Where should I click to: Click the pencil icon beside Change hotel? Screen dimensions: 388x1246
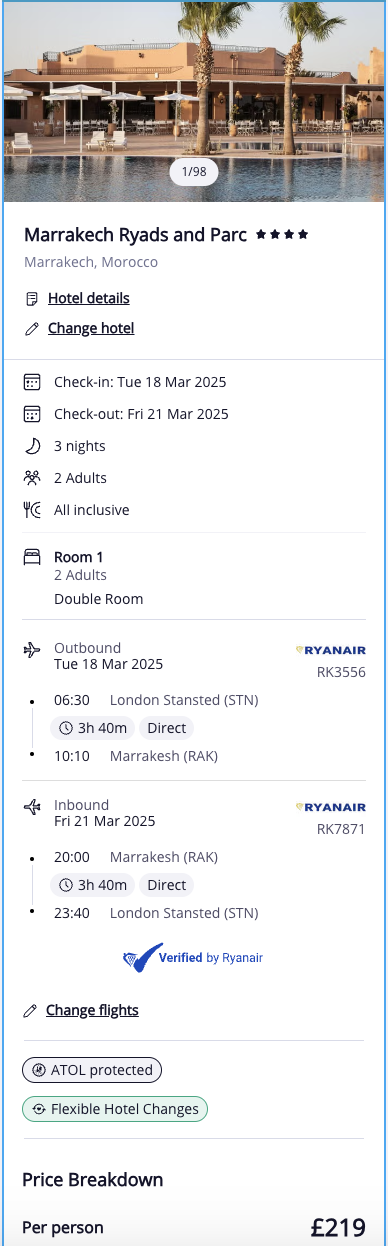(32, 328)
